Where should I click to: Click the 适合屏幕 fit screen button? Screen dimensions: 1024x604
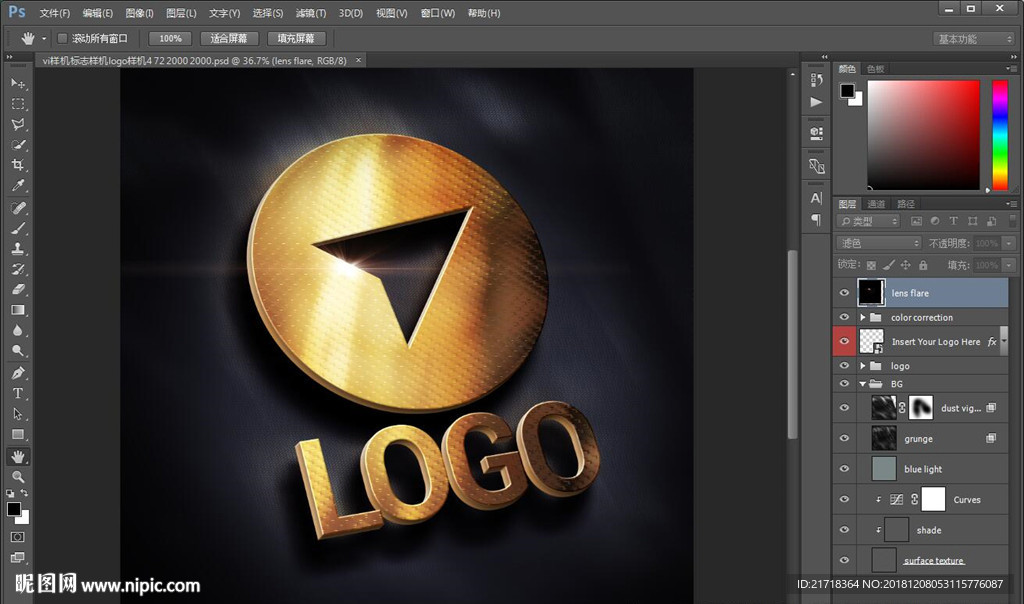click(x=230, y=39)
